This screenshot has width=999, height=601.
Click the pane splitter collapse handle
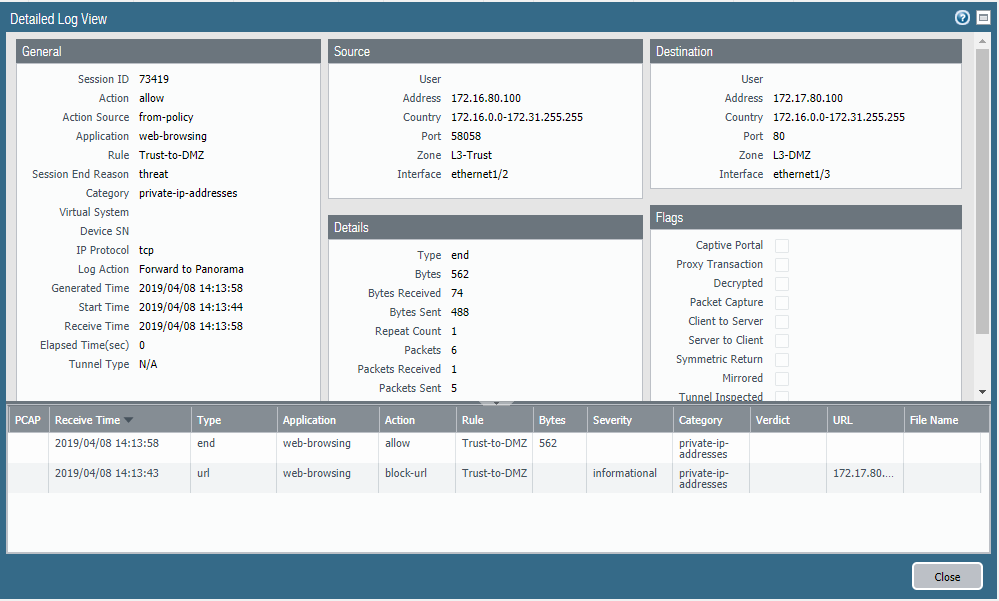point(498,402)
